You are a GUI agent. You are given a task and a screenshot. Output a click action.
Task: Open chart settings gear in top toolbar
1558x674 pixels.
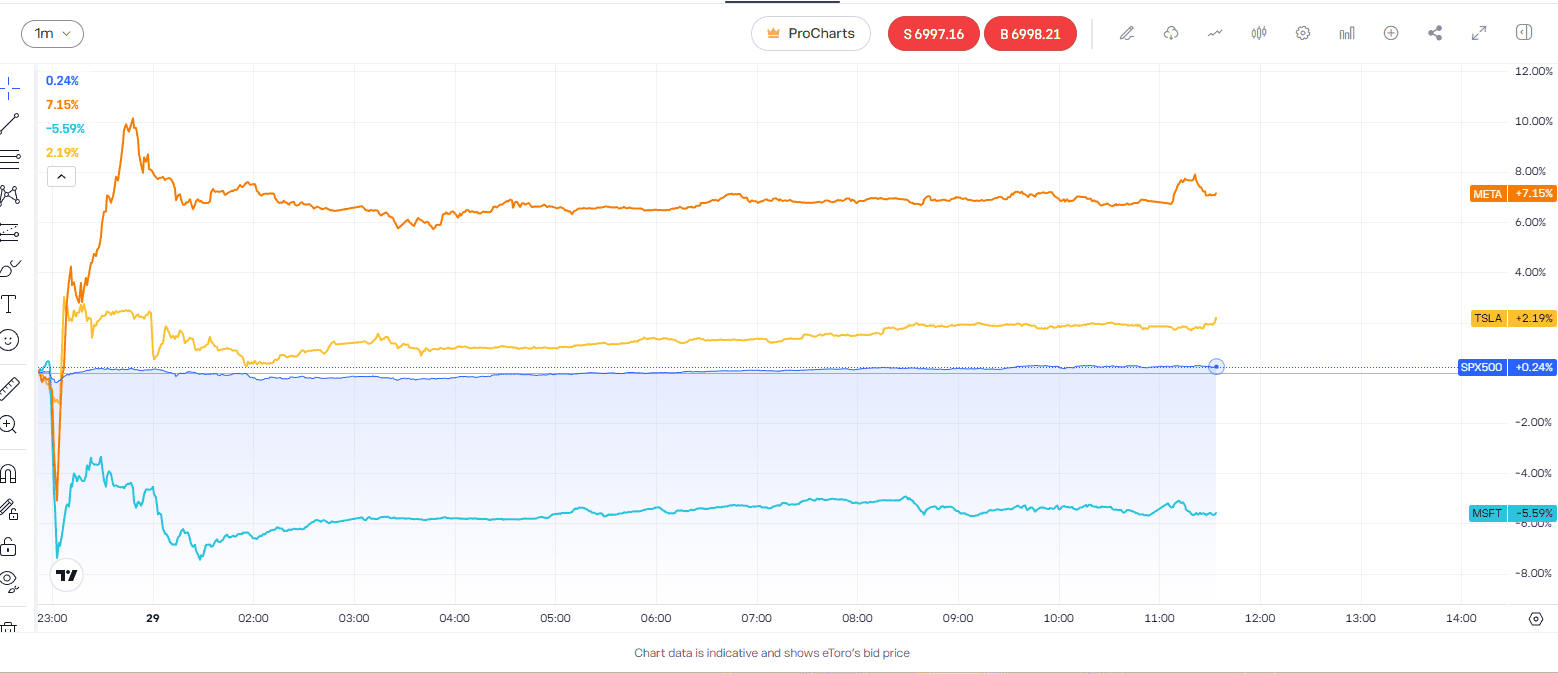click(1303, 33)
